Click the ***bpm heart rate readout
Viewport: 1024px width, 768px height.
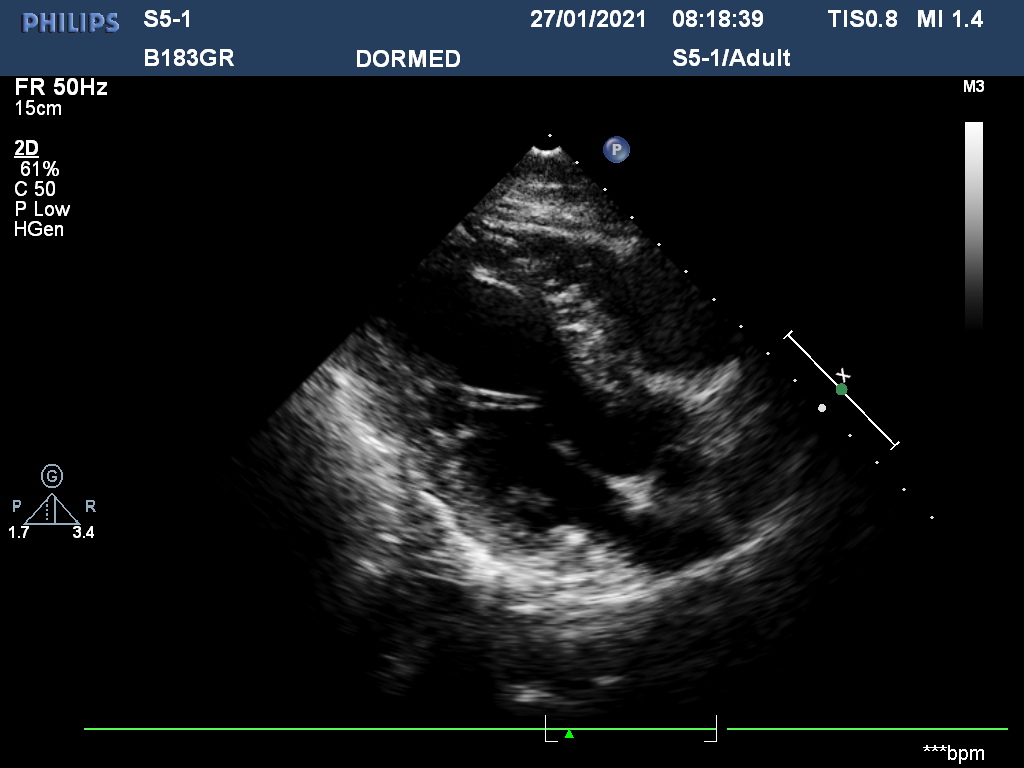pyautogui.click(x=953, y=753)
